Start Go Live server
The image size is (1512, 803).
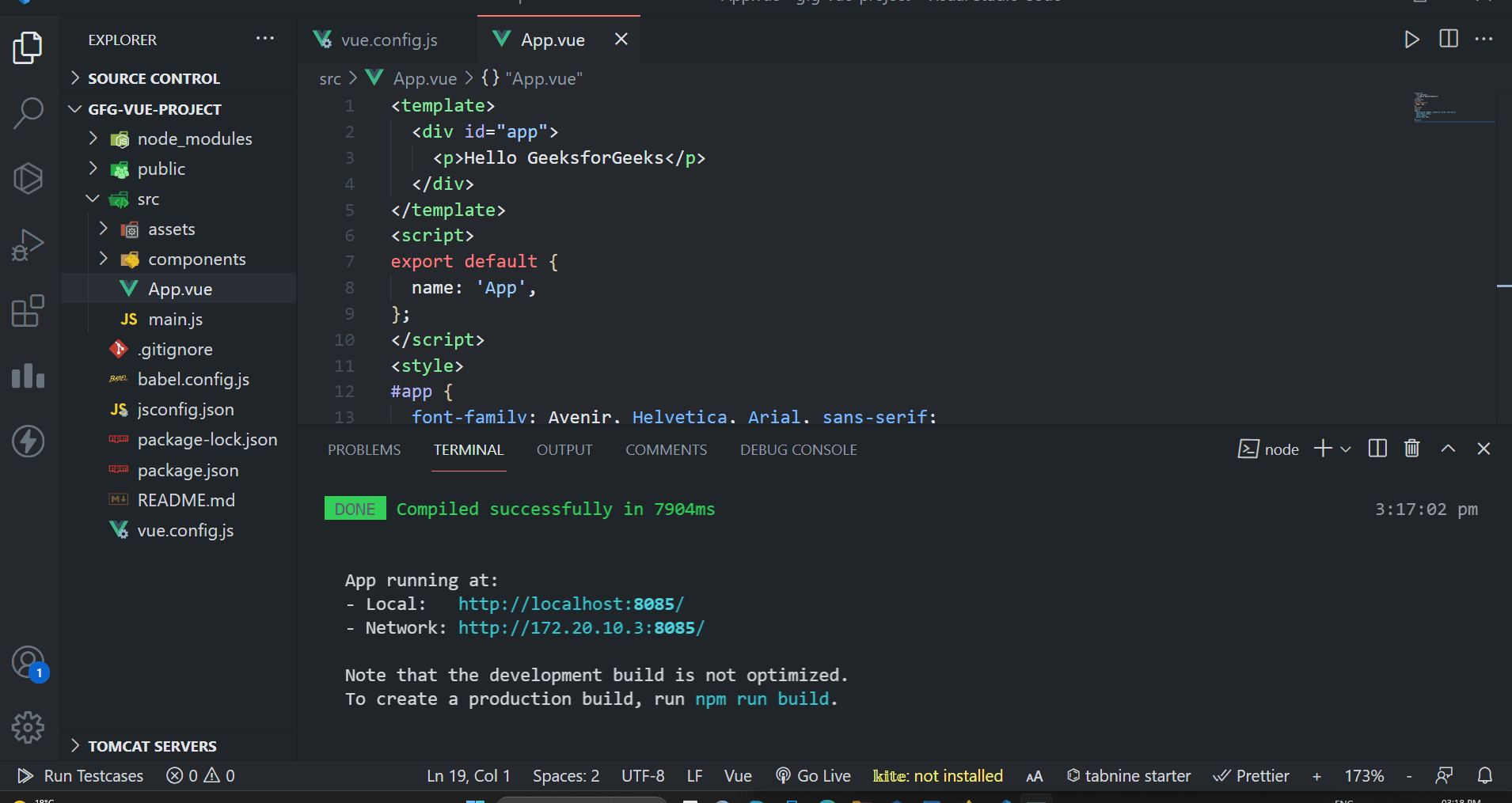coord(813,776)
